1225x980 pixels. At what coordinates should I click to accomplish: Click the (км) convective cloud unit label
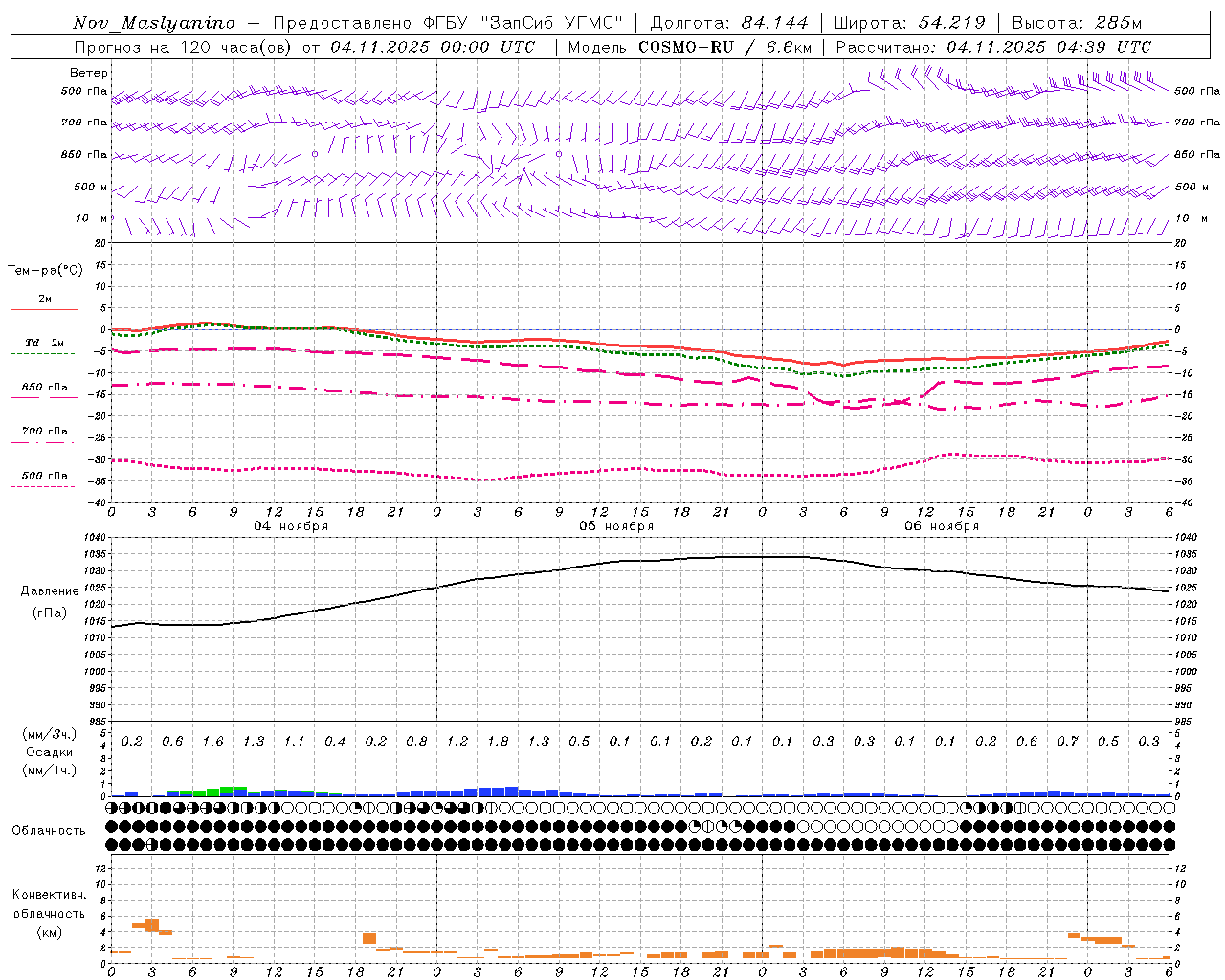49,932
